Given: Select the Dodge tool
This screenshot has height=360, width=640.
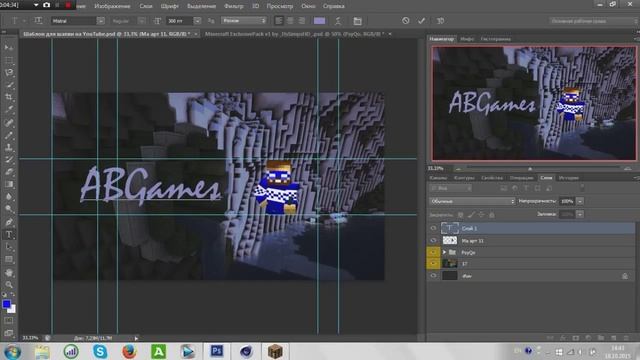Looking at the screenshot, I should pyautogui.click(x=9, y=209).
